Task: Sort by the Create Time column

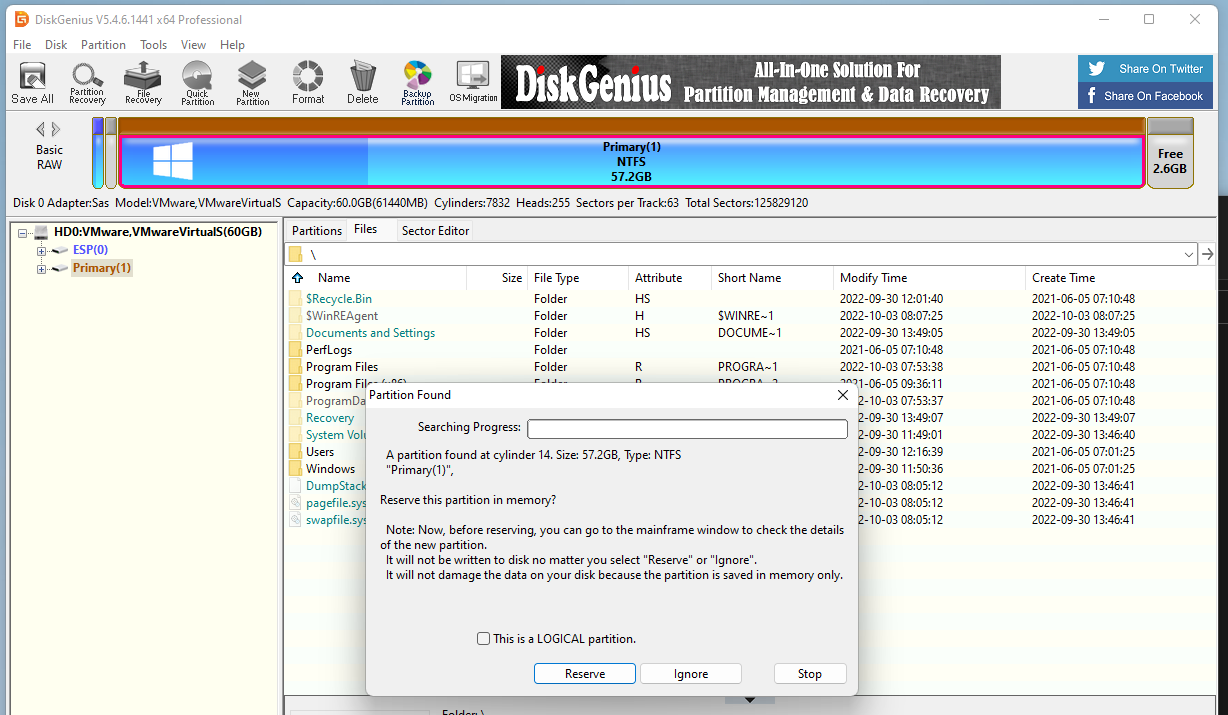Action: tap(1063, 278)
